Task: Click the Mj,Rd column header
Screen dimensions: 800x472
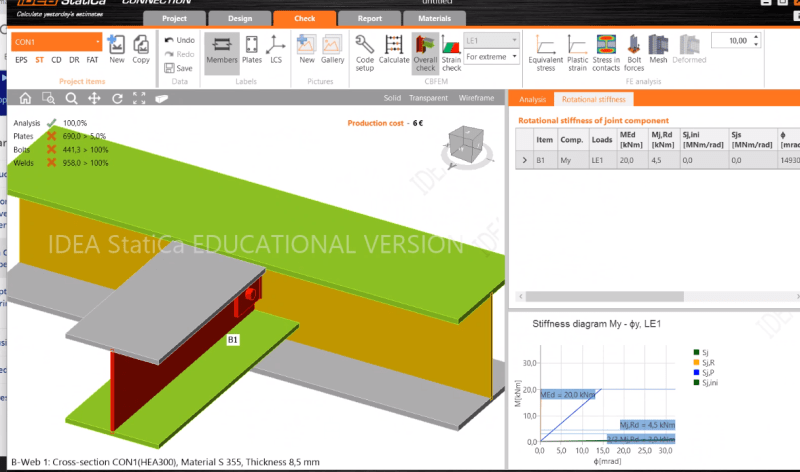Action: [x=663, y=139]
